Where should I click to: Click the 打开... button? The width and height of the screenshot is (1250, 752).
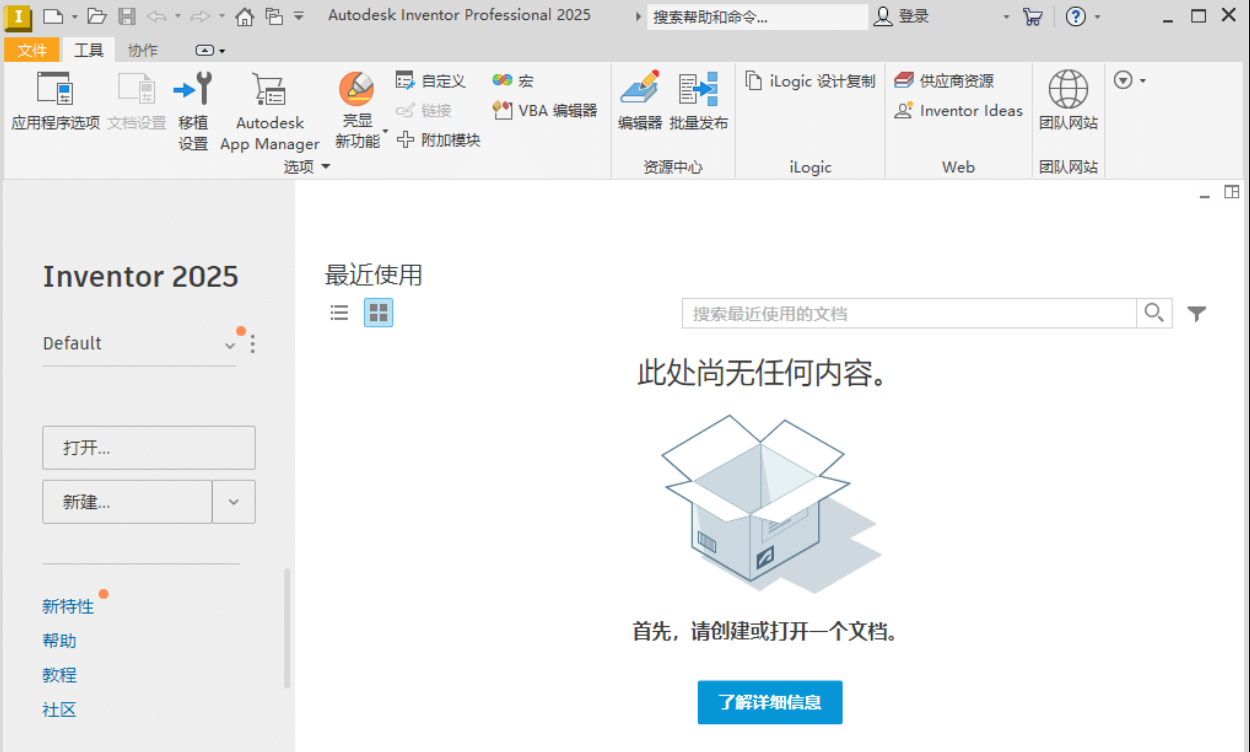pos(149,448)
